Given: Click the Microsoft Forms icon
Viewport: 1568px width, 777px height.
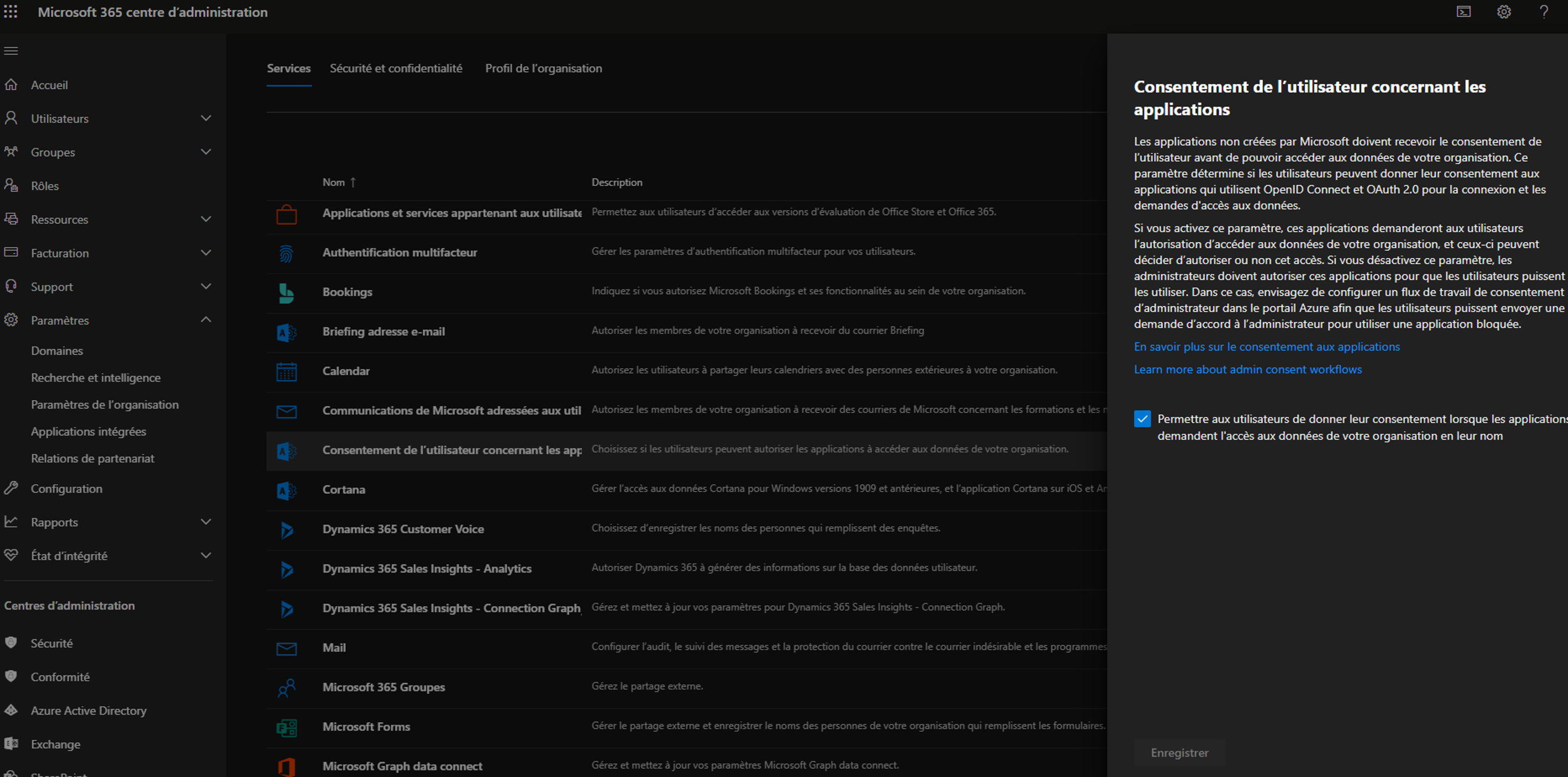Looking at the screenshot, I should point(287,727).
